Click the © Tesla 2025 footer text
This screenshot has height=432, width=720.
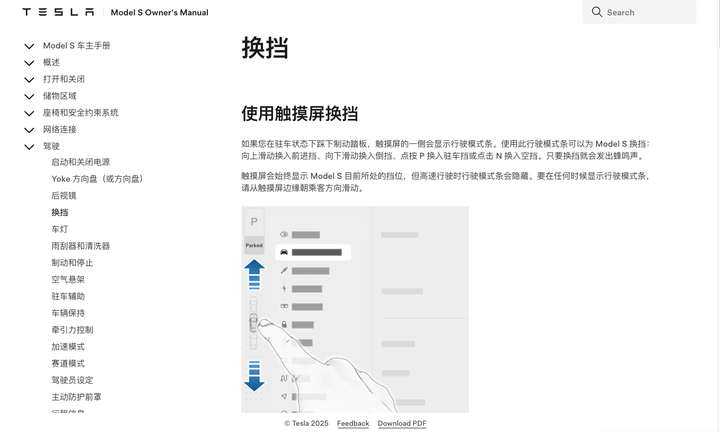pyautogui.click(x=306, y=423)
